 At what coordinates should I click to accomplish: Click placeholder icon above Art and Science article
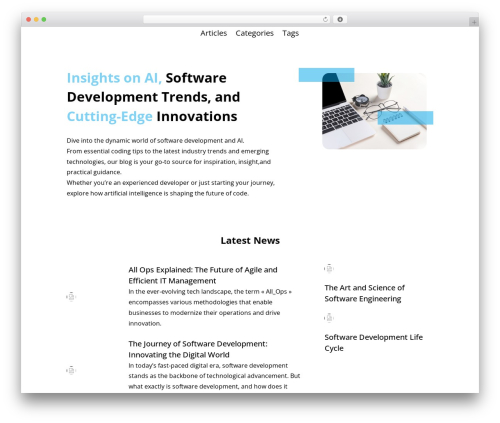click(329, 268)
